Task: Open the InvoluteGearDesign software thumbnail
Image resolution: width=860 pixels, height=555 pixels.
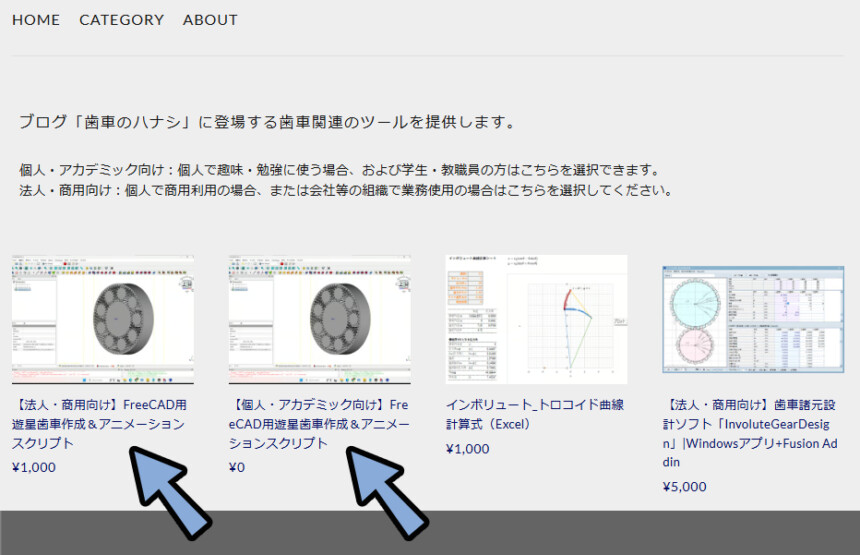Action: click(x=753, y=319)
